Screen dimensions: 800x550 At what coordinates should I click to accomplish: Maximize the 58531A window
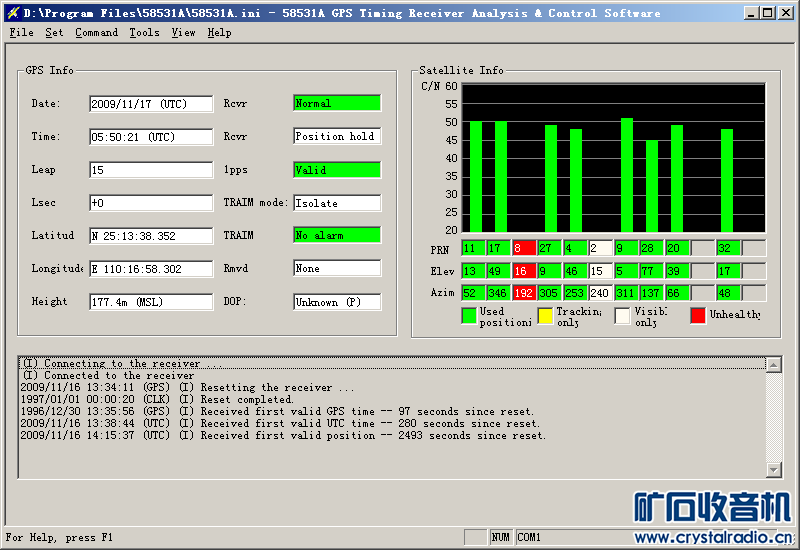tap(768, 13)
